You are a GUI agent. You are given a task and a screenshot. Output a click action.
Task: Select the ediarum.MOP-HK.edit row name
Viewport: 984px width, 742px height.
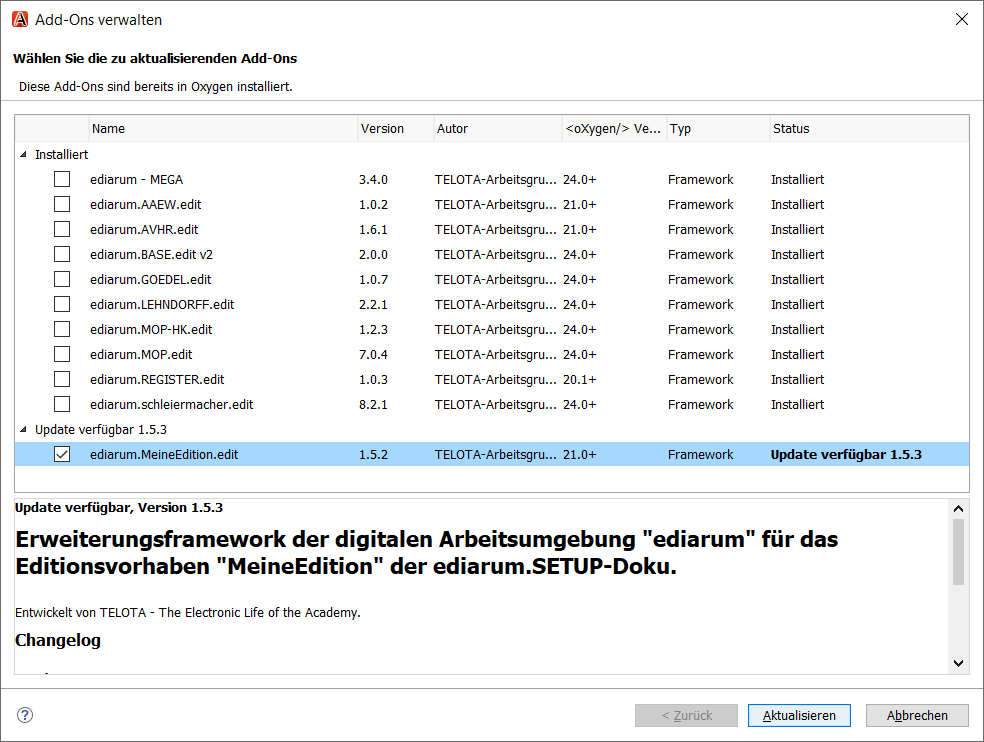click(151, 330)
